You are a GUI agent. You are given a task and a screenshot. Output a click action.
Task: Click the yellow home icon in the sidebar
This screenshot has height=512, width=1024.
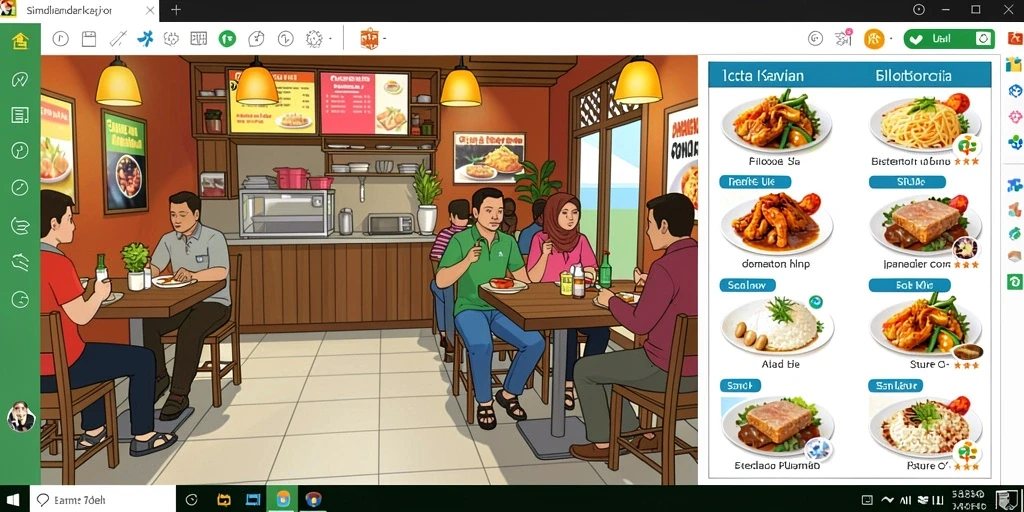[20, 40]
